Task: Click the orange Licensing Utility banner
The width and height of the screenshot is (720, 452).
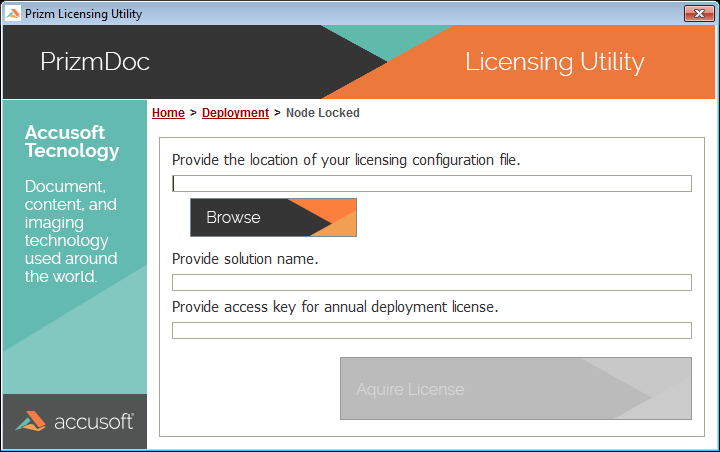Action: pos(555,62)
